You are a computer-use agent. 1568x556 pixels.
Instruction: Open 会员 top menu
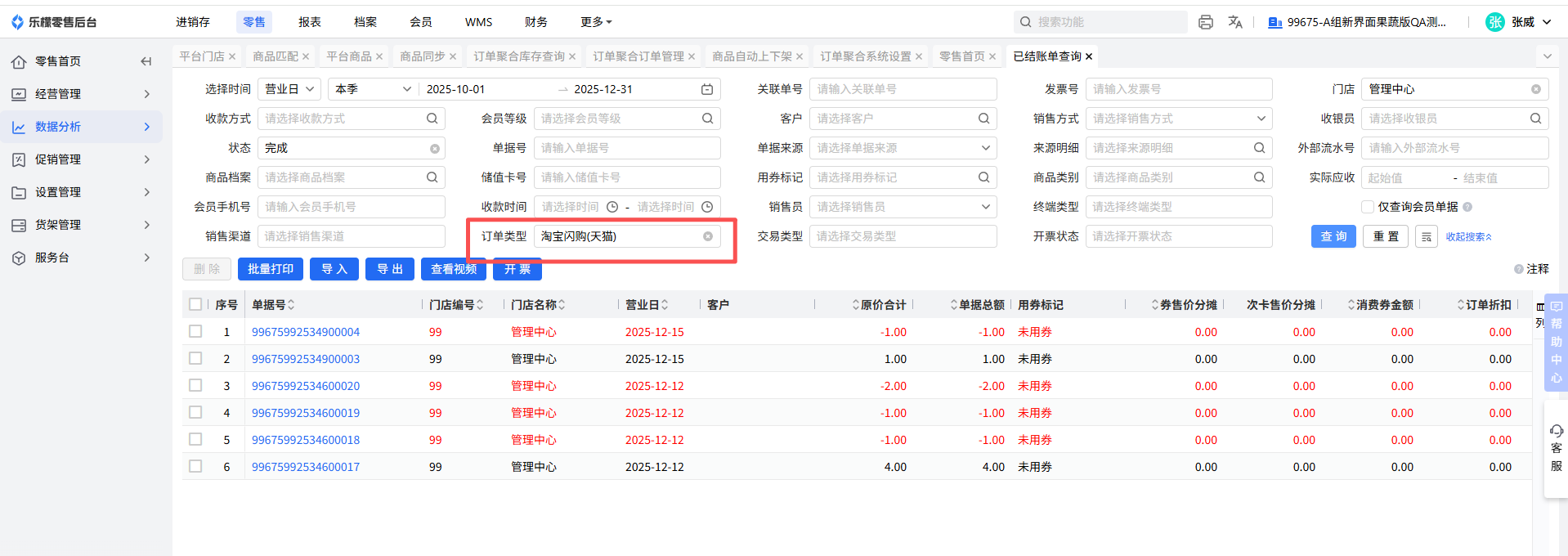(421, 22)
